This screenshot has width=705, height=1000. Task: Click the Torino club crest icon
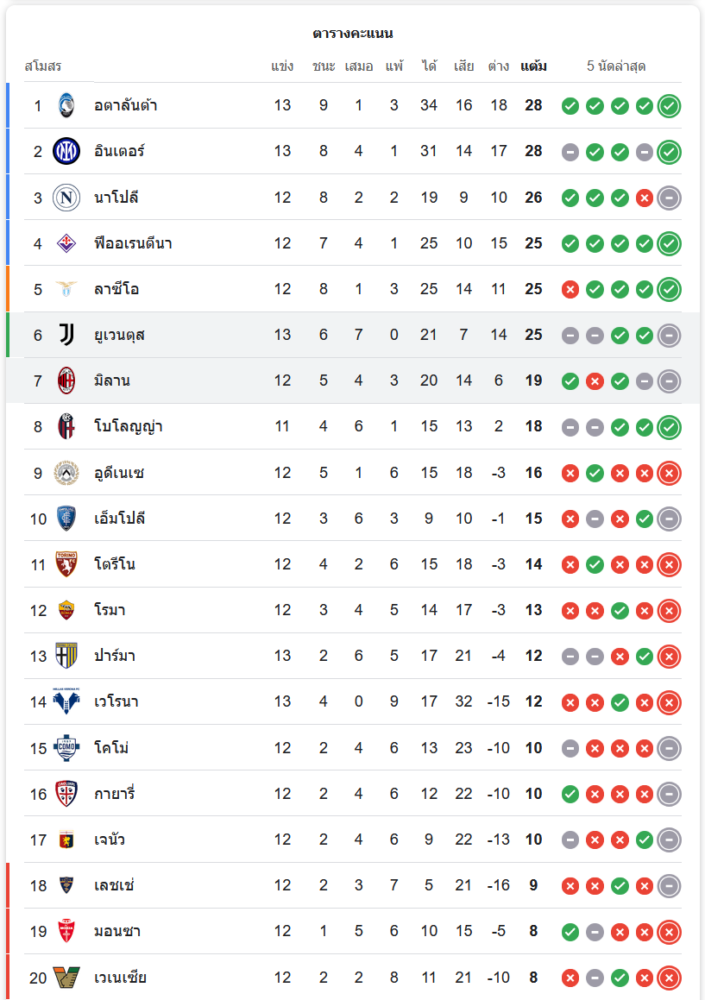click(66, 565)
